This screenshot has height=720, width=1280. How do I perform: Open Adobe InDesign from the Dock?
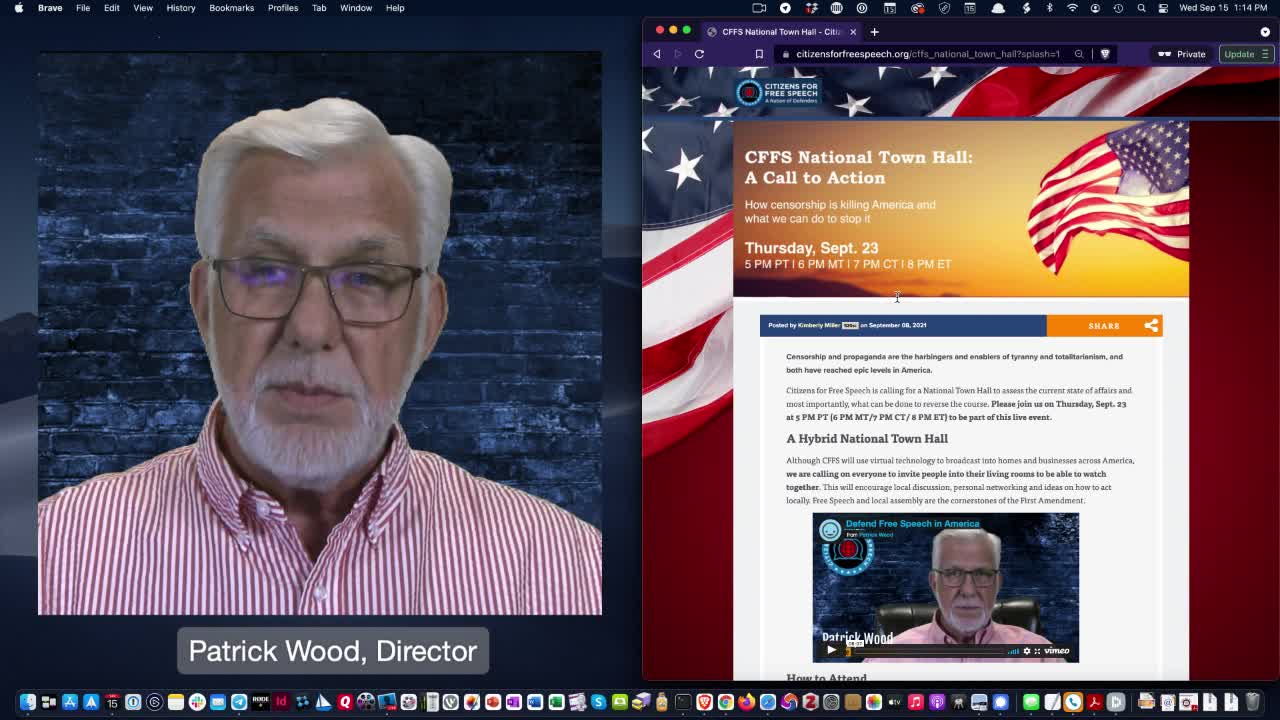pos(281,702)
